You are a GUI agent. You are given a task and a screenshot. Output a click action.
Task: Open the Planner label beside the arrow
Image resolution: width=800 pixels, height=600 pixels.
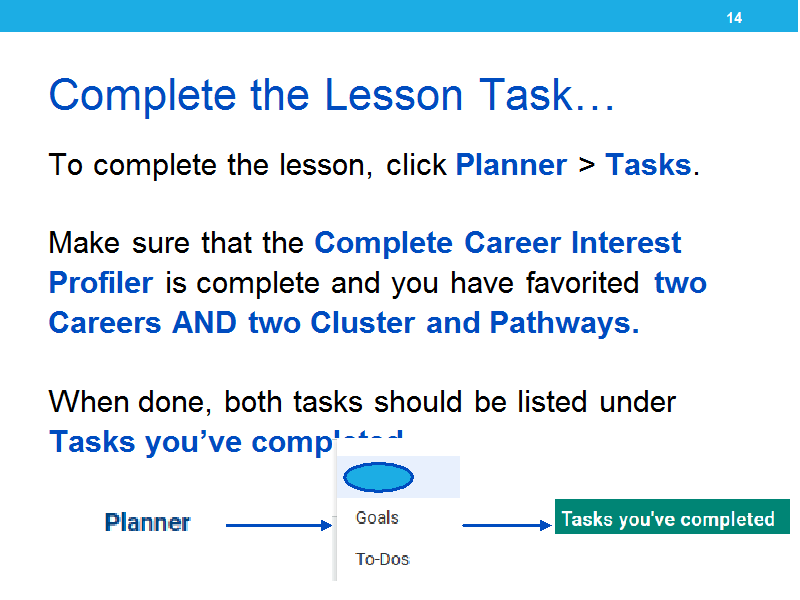pyautogui.click(x=147, y=522)
